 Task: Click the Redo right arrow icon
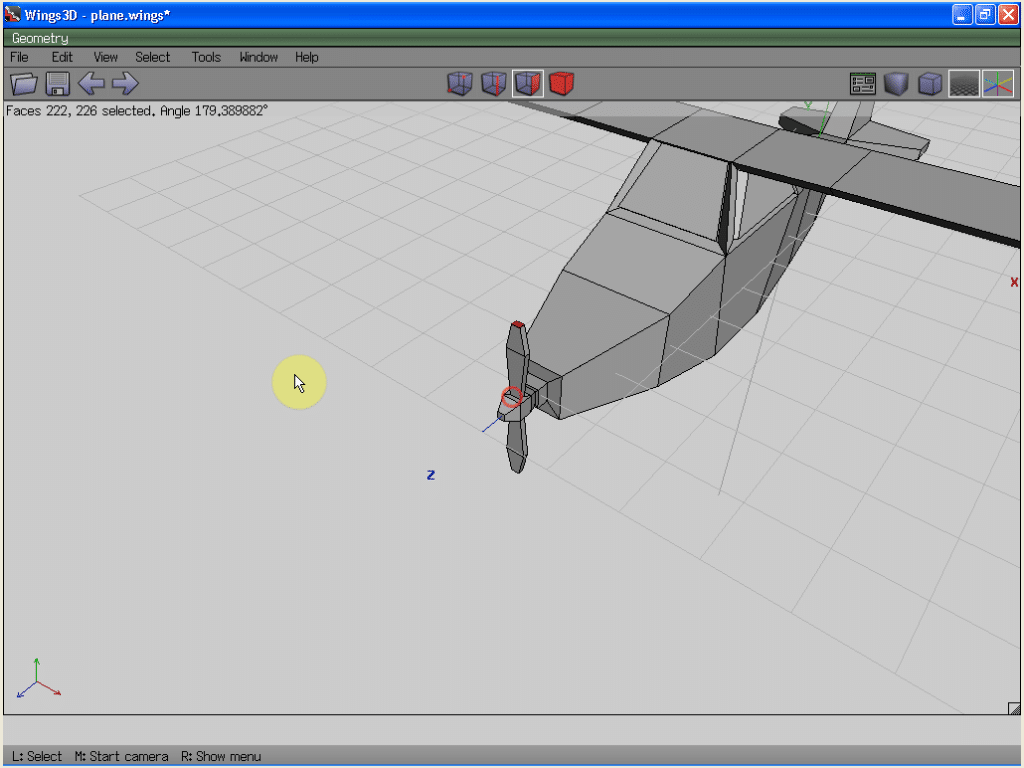[x=125, y=84]
